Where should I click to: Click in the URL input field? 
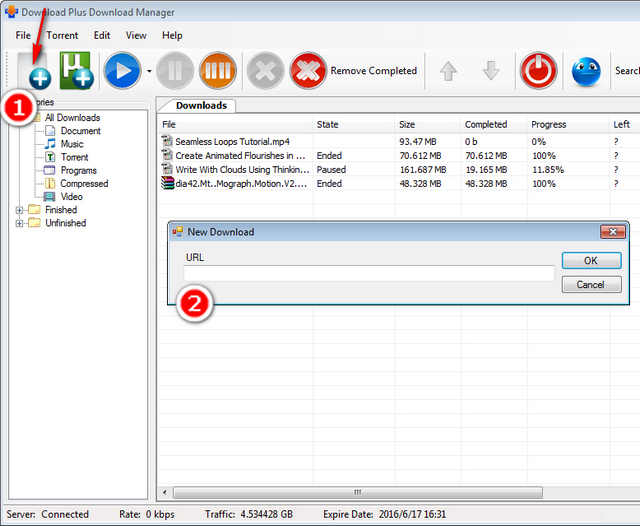click(x=369, y=273)
